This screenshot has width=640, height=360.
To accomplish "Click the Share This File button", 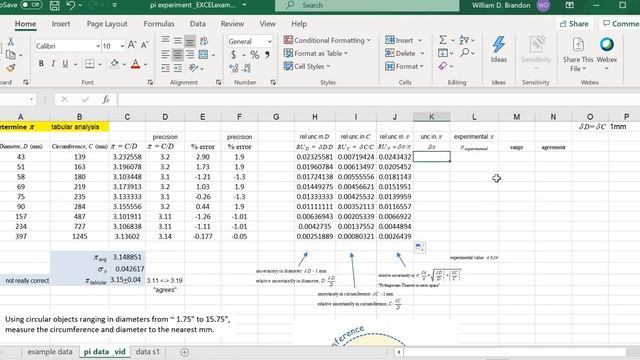I will coord(578,54).
